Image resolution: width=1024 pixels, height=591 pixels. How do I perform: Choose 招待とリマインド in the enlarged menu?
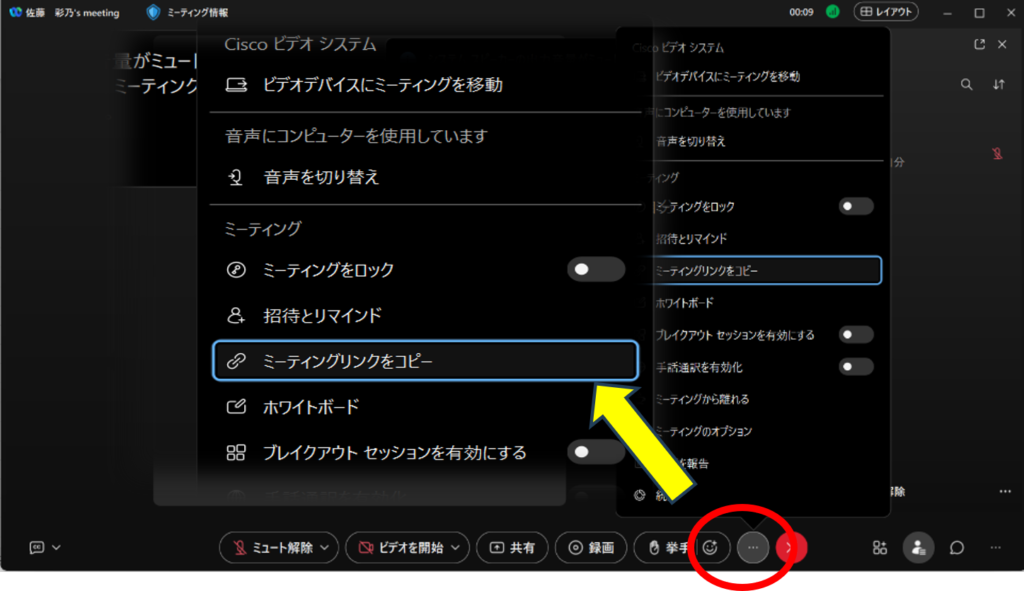point(321,315)
